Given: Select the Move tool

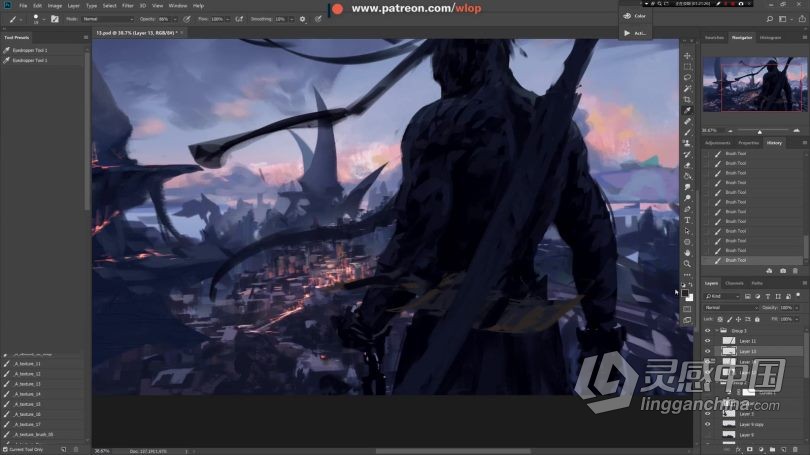Looking at the screenshot, I should point(687,56).
